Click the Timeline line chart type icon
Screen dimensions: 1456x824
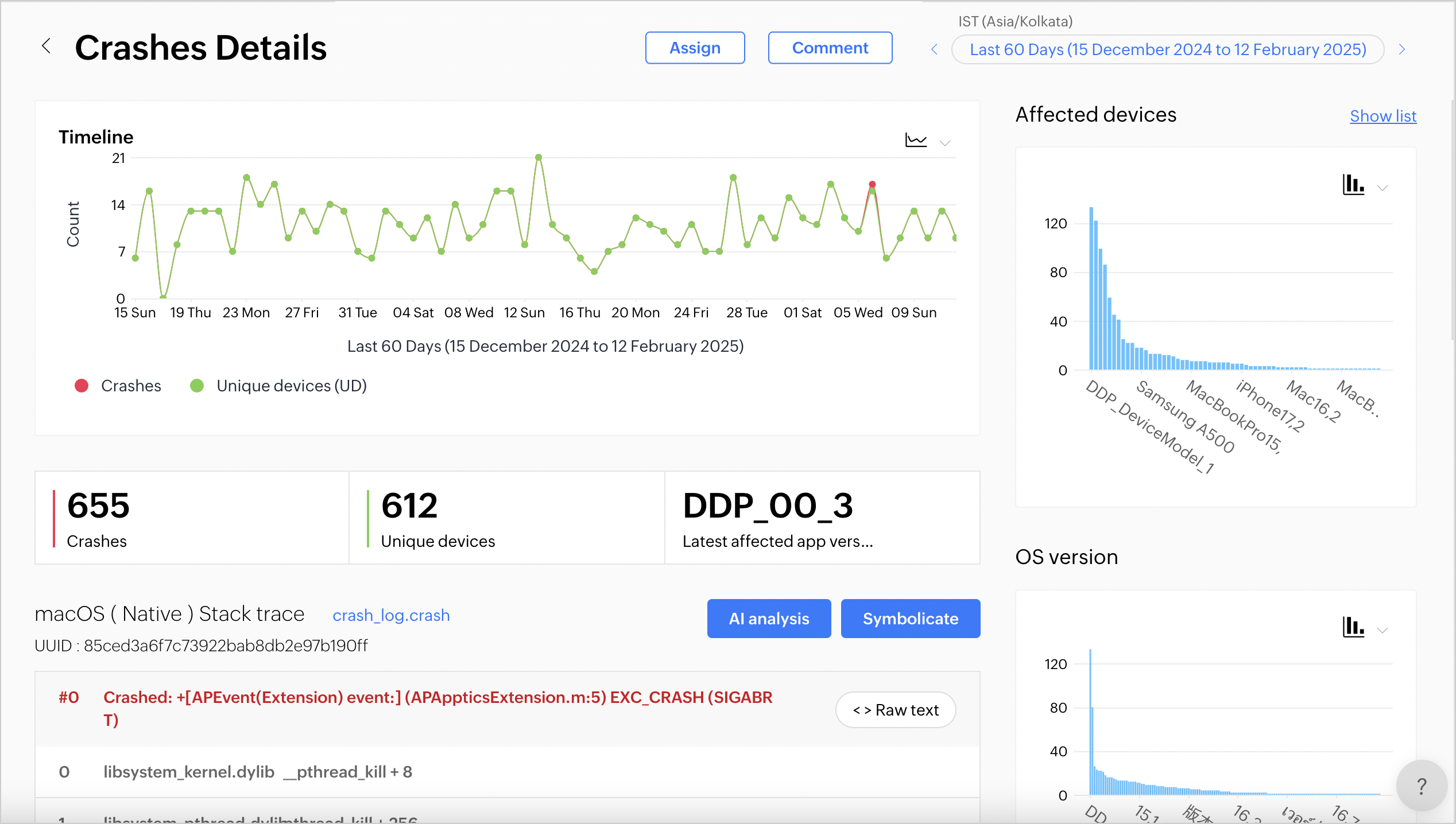click(x=916, y=141)
